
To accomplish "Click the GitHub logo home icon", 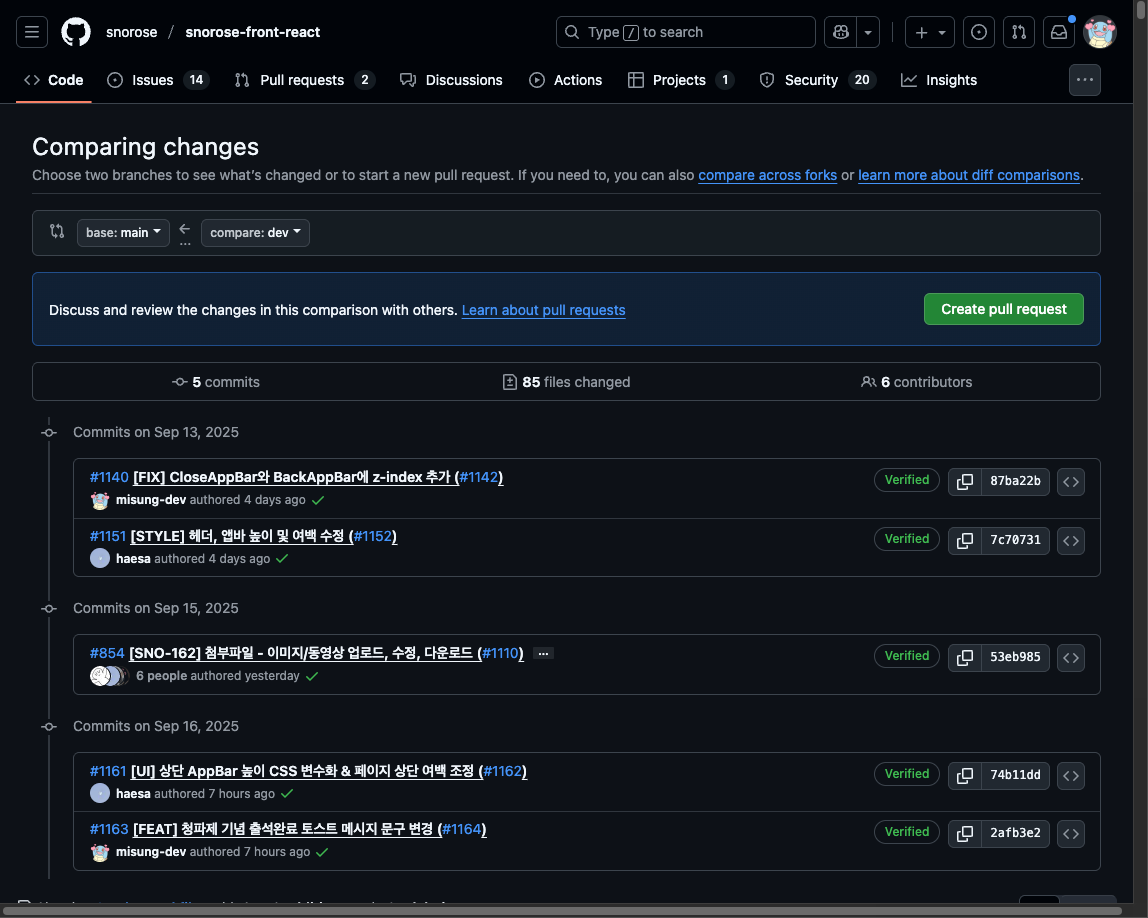I will tap(76, 32).
